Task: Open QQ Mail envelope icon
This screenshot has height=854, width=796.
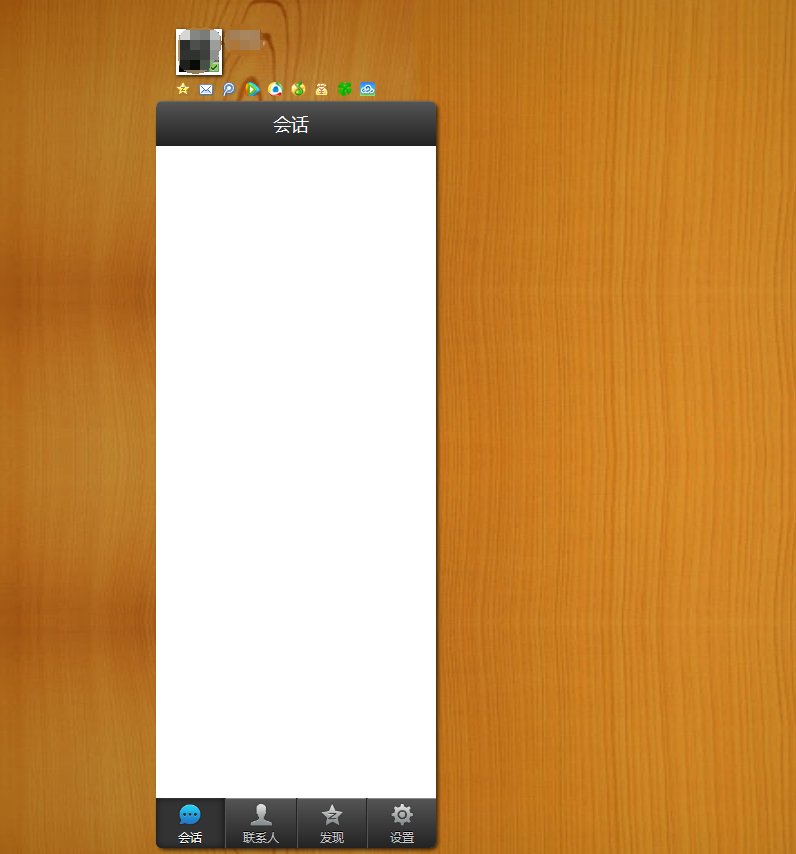Action: pyautogui.click(x=206, y=89)
